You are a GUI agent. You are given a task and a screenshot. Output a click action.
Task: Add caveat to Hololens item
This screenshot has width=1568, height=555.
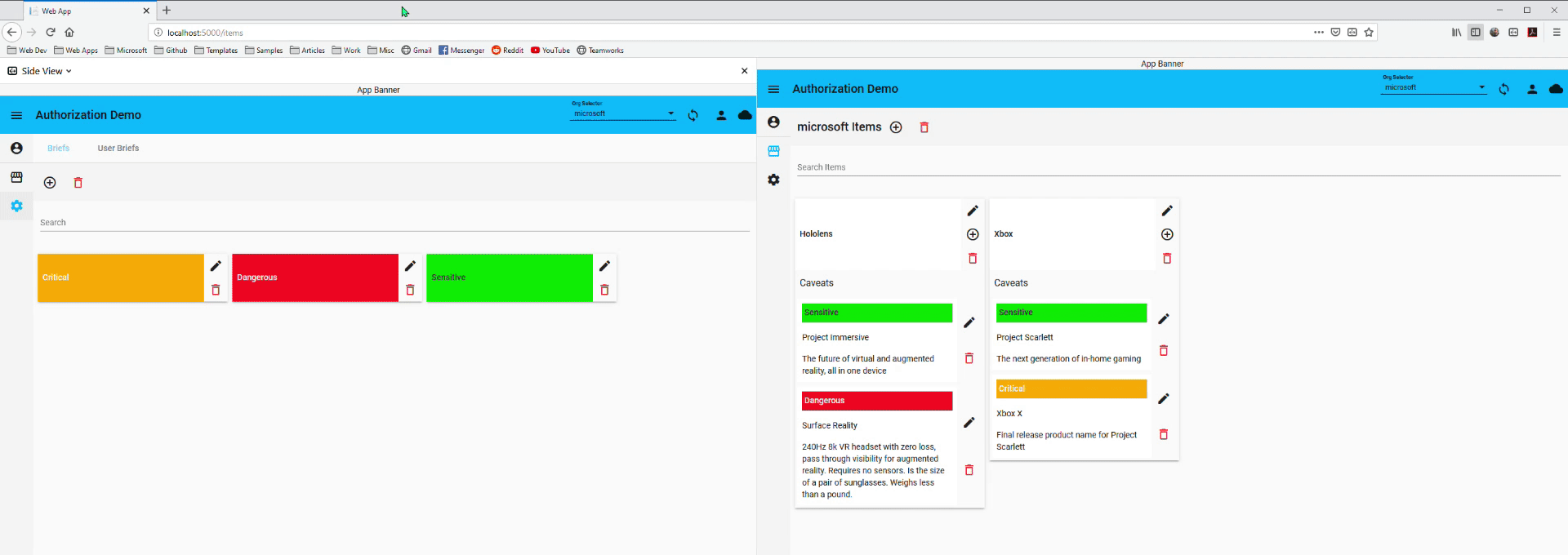click(x=973, y=234)
